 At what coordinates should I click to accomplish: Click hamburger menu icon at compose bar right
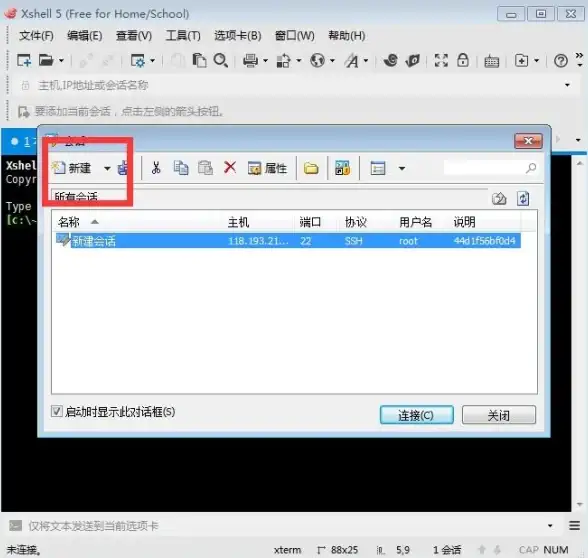574,525
